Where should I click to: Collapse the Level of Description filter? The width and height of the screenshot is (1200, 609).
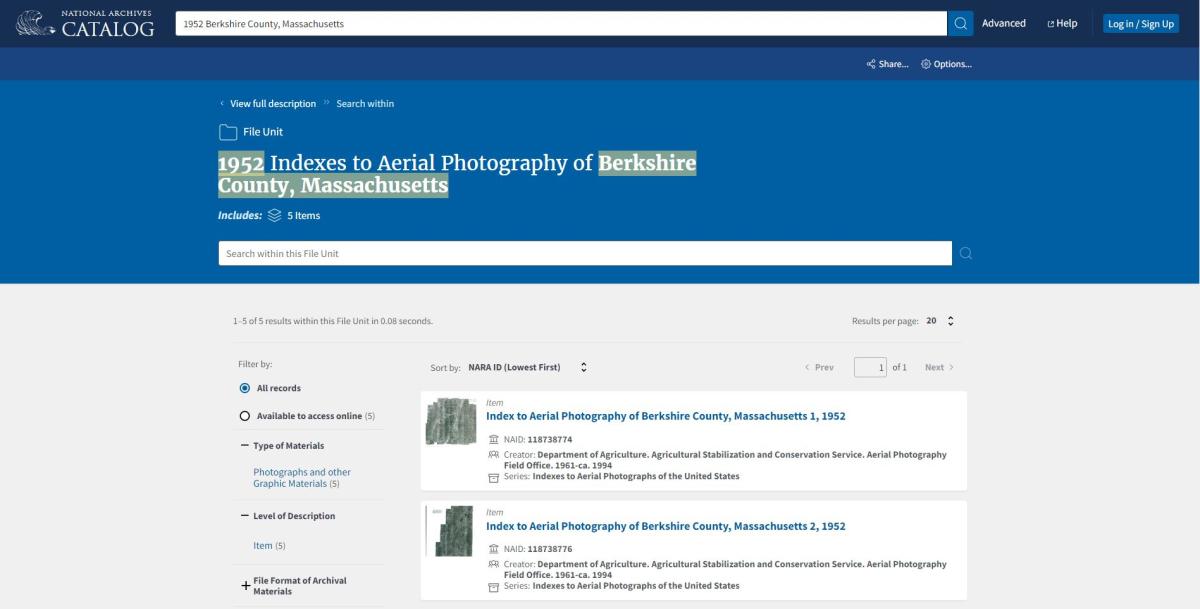245,516
